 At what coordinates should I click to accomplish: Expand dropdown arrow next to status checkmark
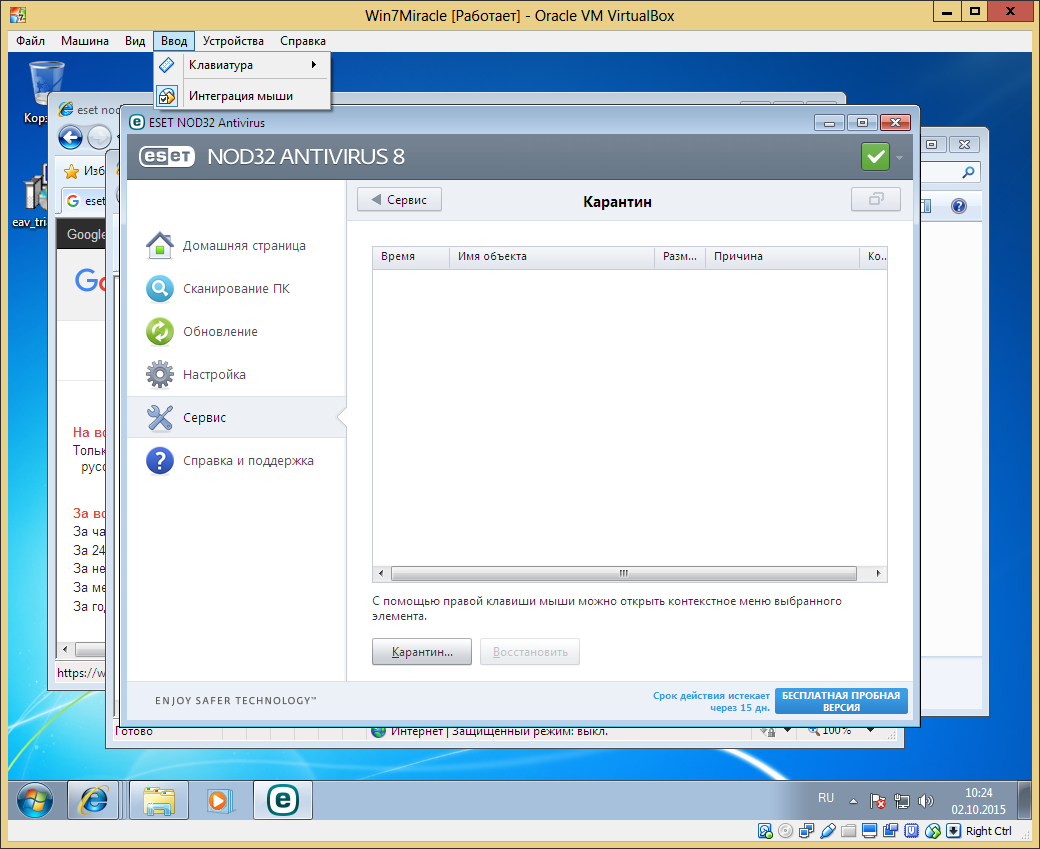point(899,158)
